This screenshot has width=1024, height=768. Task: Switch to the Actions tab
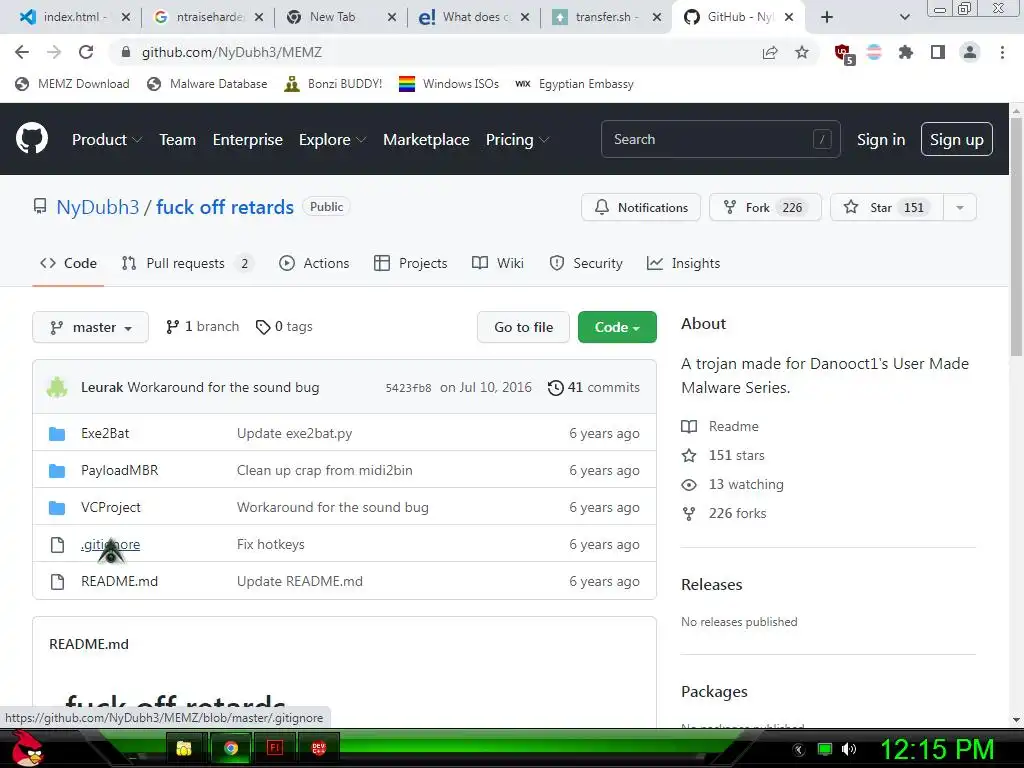click(314, 263)
